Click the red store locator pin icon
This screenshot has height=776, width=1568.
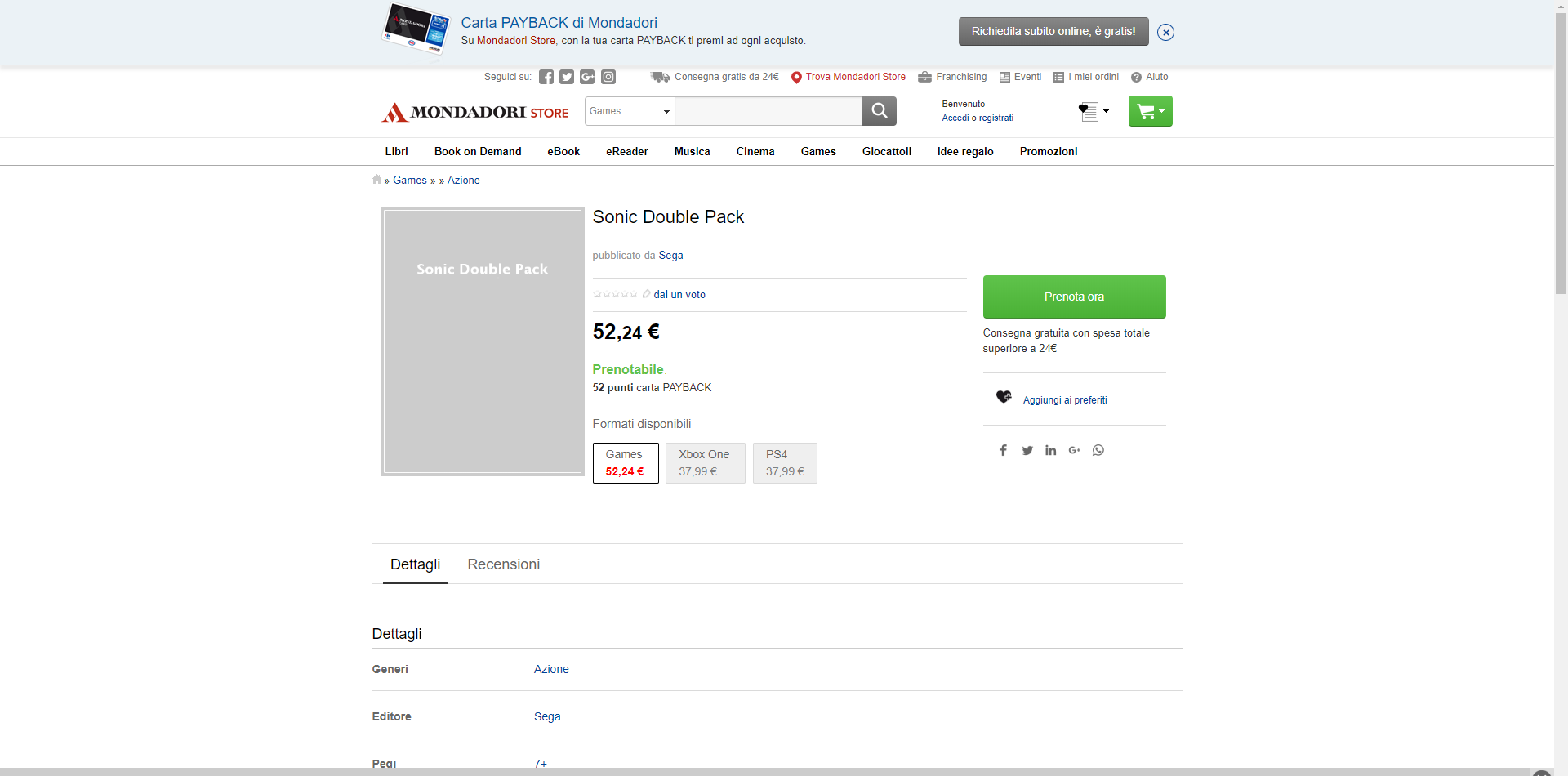[796, 78]
